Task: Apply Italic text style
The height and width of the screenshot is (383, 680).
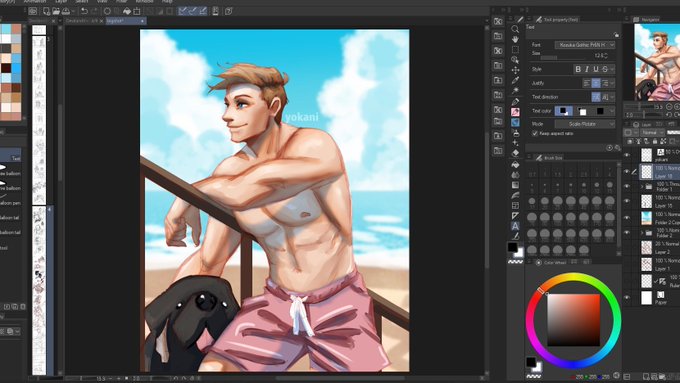Action: 587,69
